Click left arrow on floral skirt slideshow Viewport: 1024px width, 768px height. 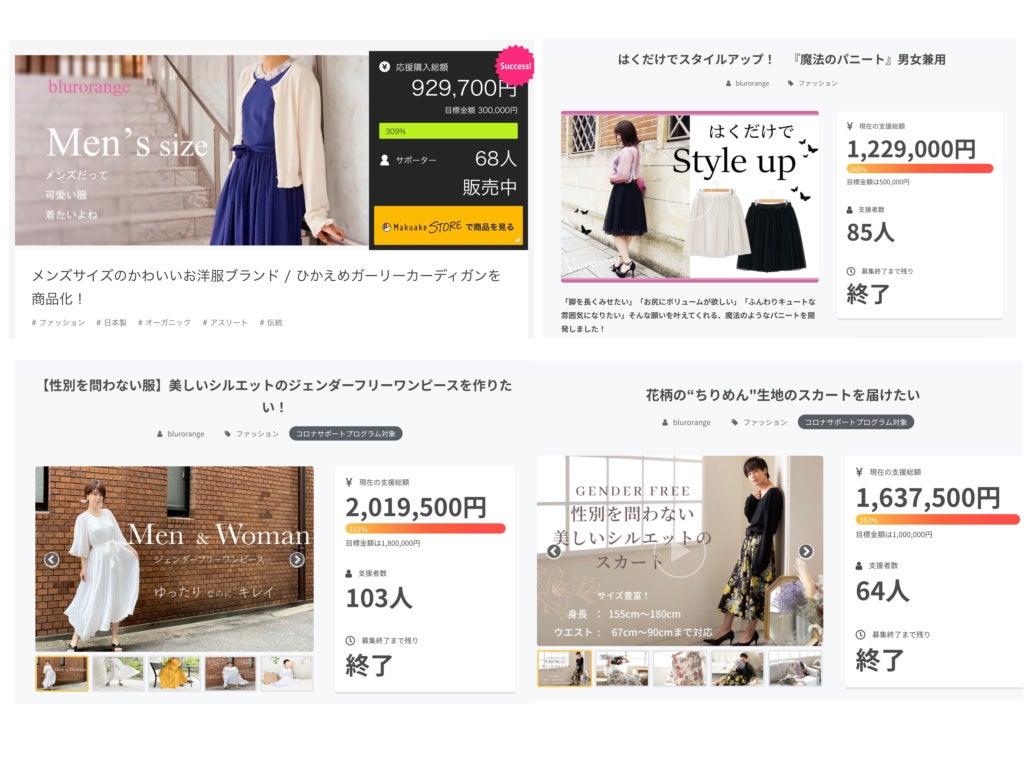pos(553,551)
